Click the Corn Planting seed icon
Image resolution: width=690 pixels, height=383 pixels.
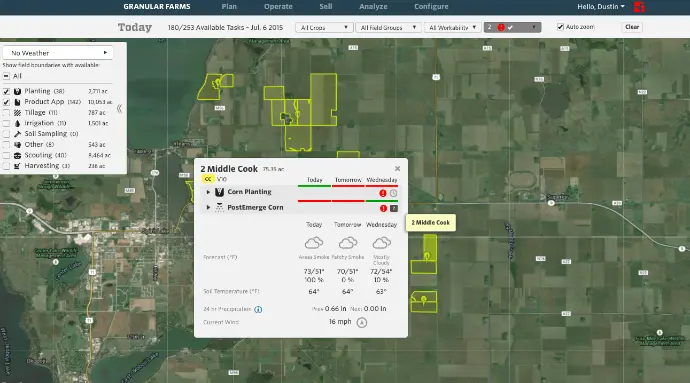(x=219, y=192)
